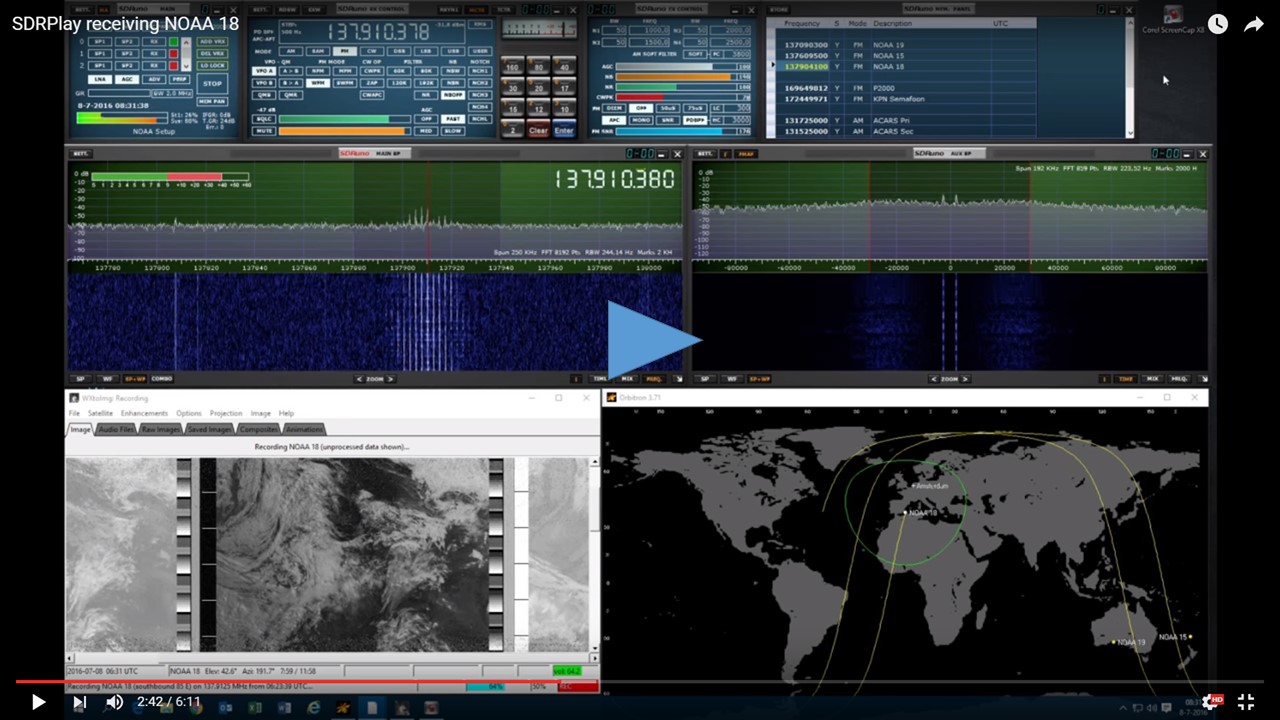Enable notch NCH1 in RX Control
Viewport: 1280px width, 720px height.
[x=480, y=71]
